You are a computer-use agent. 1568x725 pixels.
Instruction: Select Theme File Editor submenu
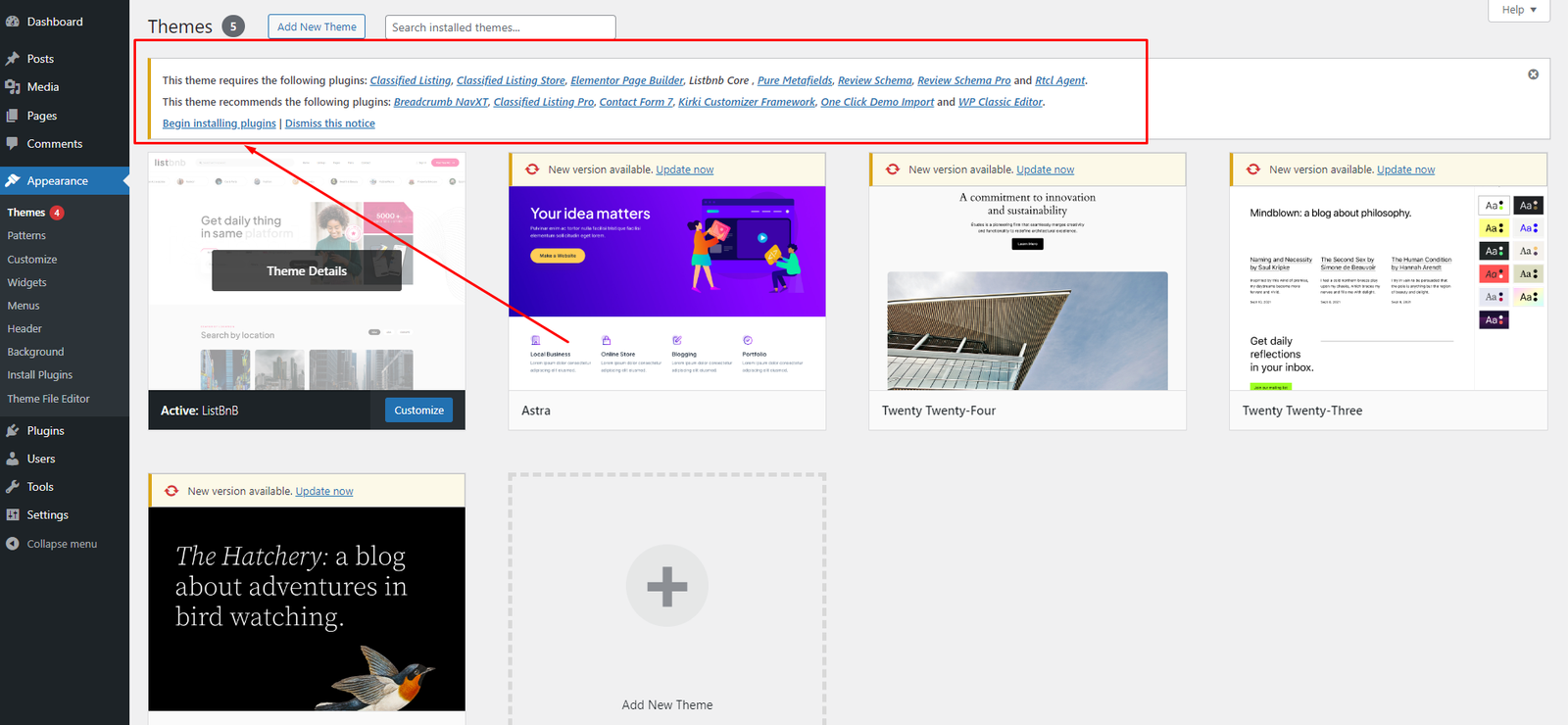coord(48,399)
